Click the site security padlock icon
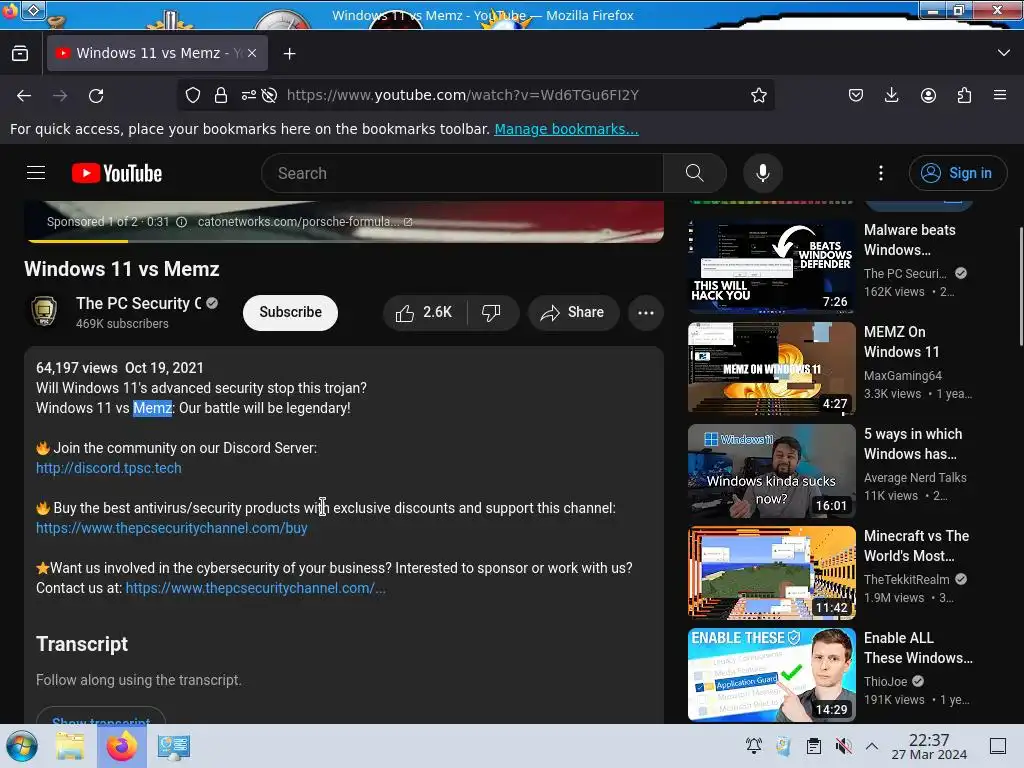The width and height of the screenshot is (1024, 768). click(x=221, y=95)
